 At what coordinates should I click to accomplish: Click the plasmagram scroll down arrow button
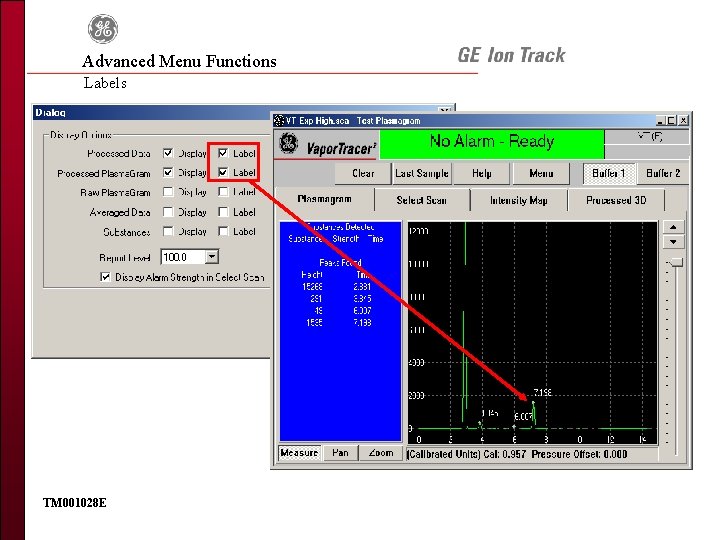point(673,242)
